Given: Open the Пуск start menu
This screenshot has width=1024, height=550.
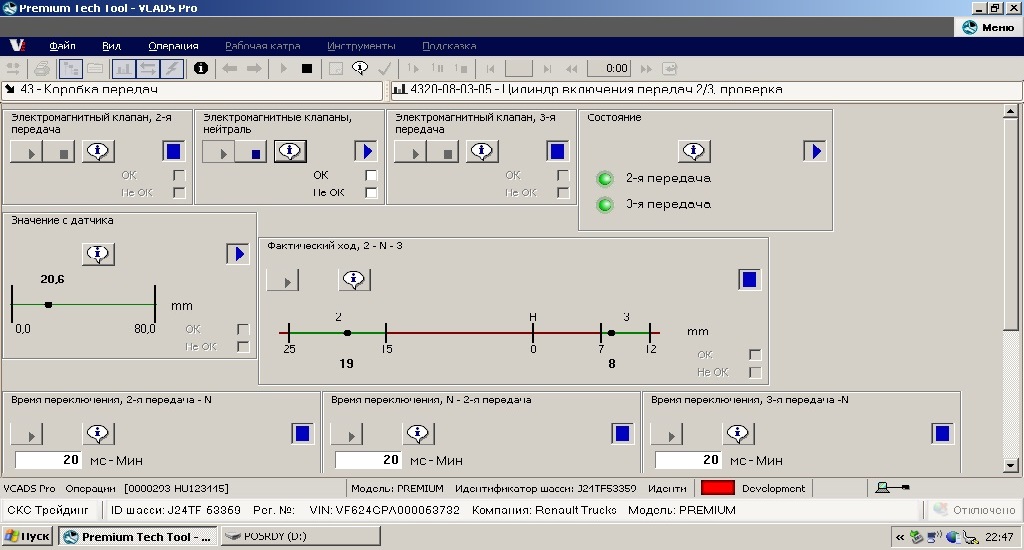Looking at the screenshot, I should tap(27, 536).
